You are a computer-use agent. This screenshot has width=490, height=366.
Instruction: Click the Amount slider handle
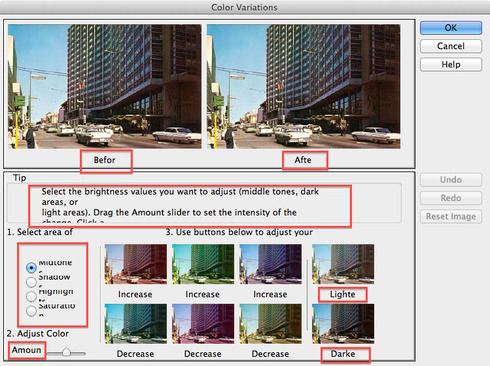[66, 352]
